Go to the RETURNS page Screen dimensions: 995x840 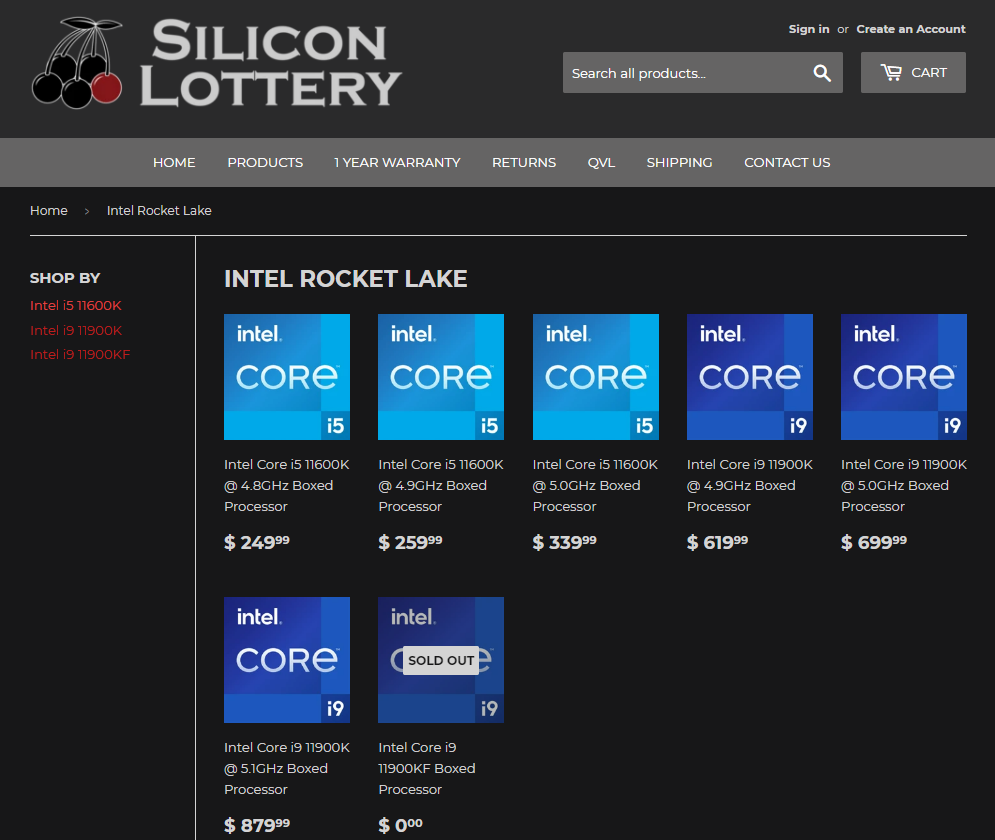[524, 162]
